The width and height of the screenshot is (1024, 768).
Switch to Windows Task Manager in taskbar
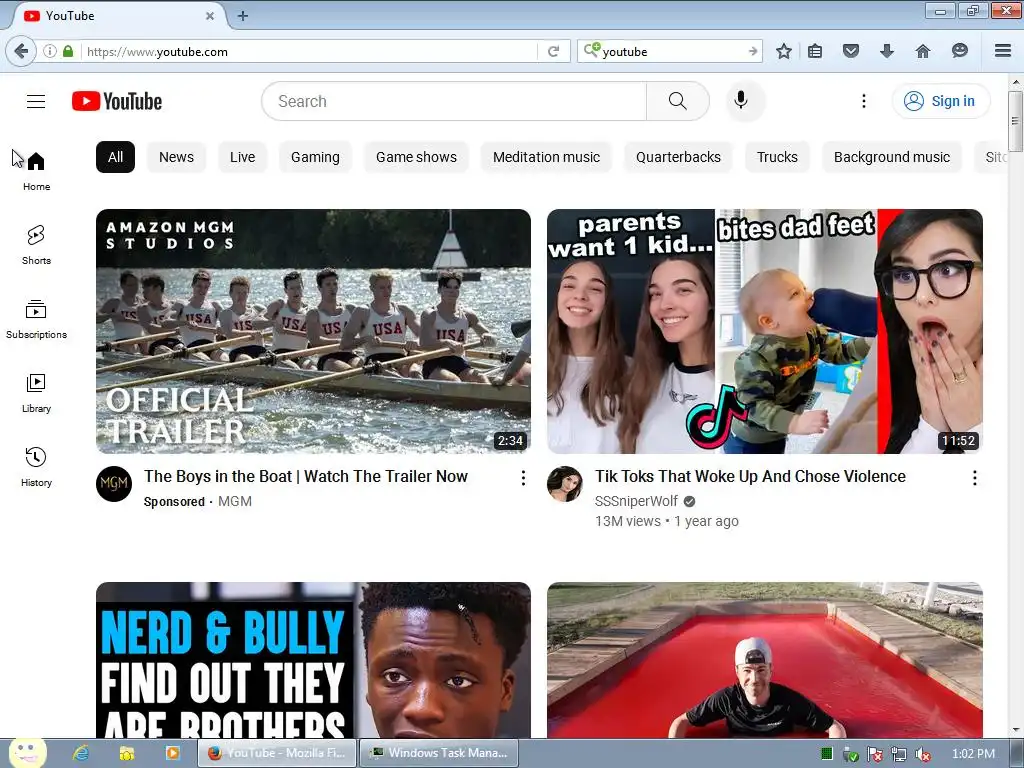point(439,753)
